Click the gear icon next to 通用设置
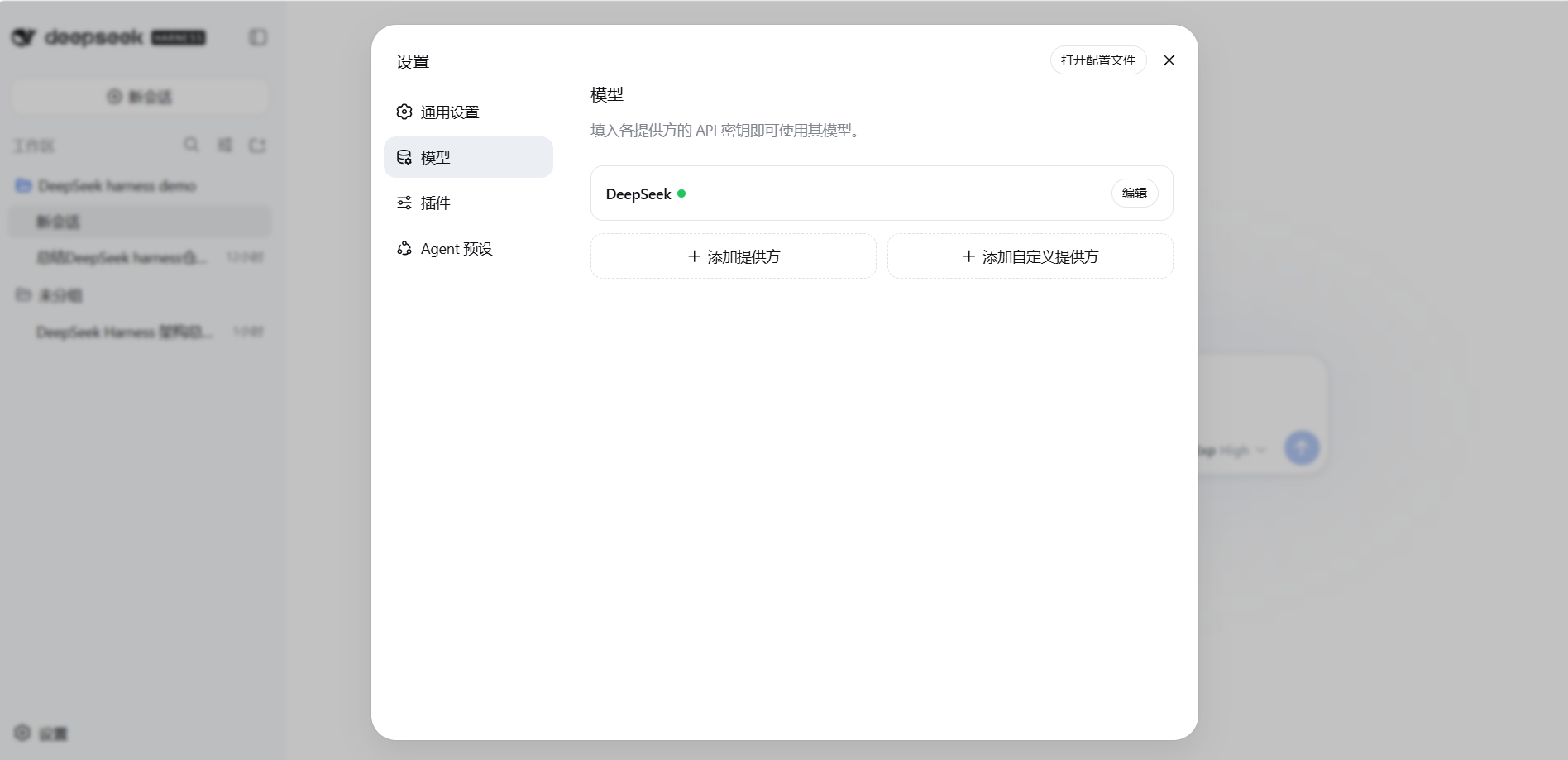 coord(404,112)
